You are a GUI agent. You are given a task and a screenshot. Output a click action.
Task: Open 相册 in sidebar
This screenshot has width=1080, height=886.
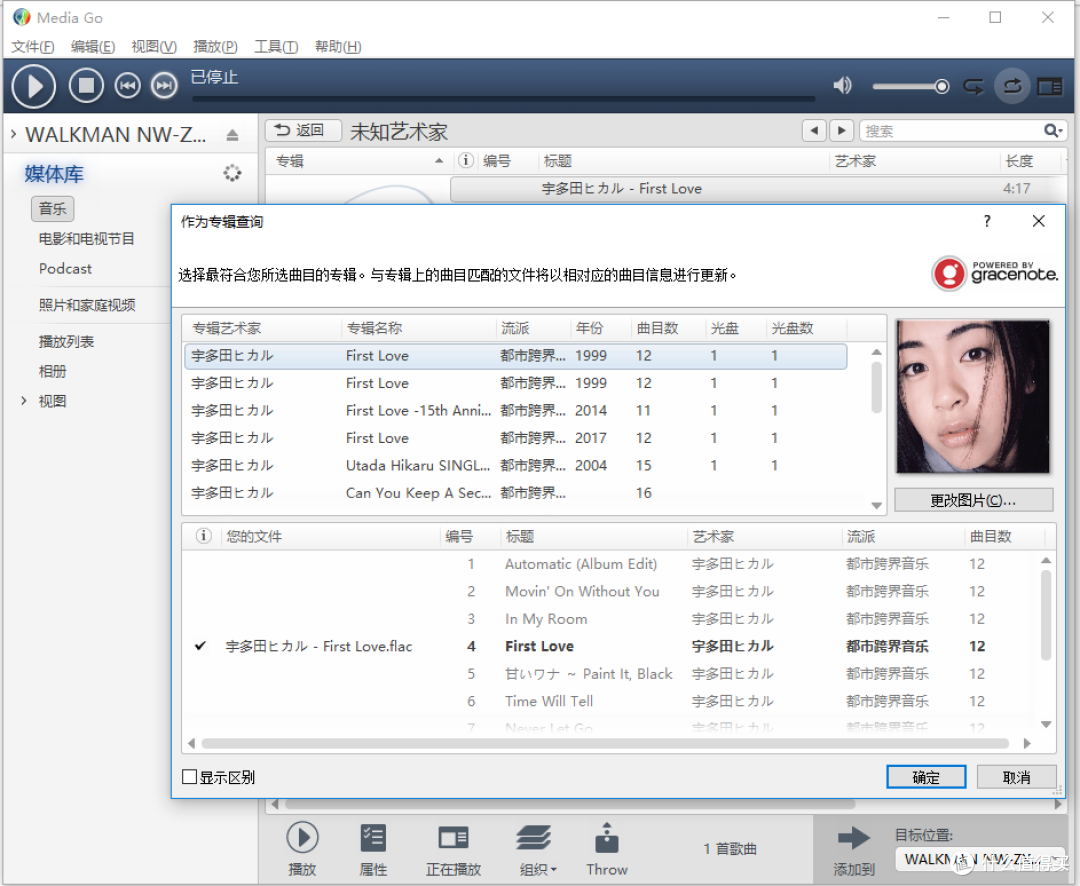[52, 371]
